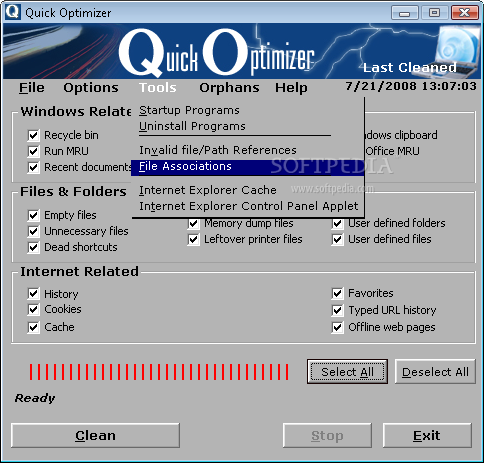
Task: Click the Ready status text
Action: point(35,398)
